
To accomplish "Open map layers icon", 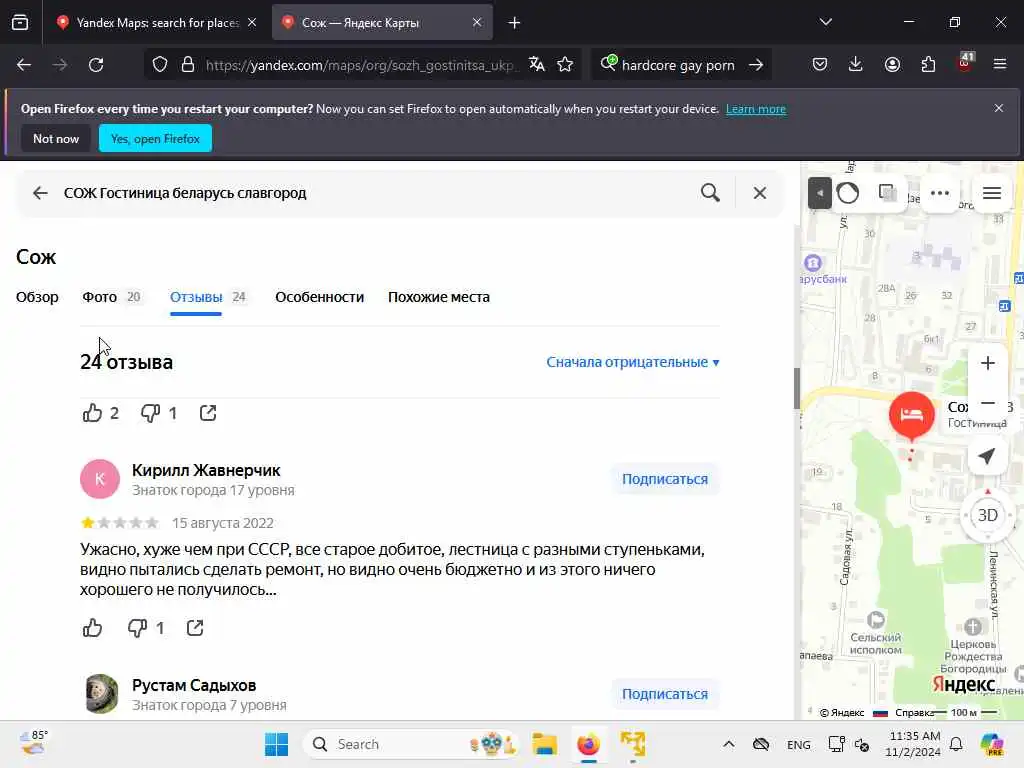I will 887,193.
